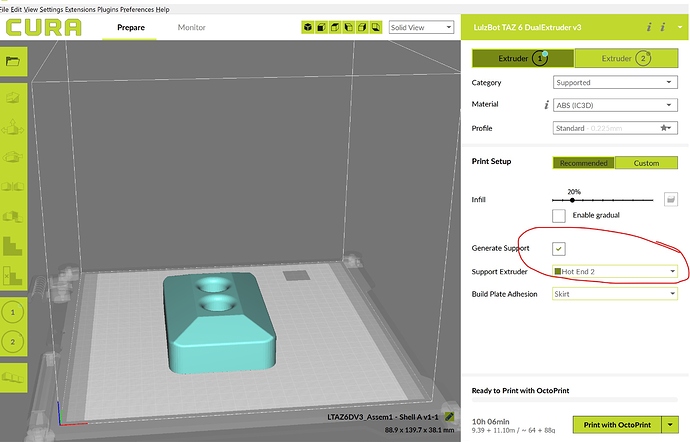Enable the gradual infill checkbox
The image size is (690, 442).
[559, 216]
